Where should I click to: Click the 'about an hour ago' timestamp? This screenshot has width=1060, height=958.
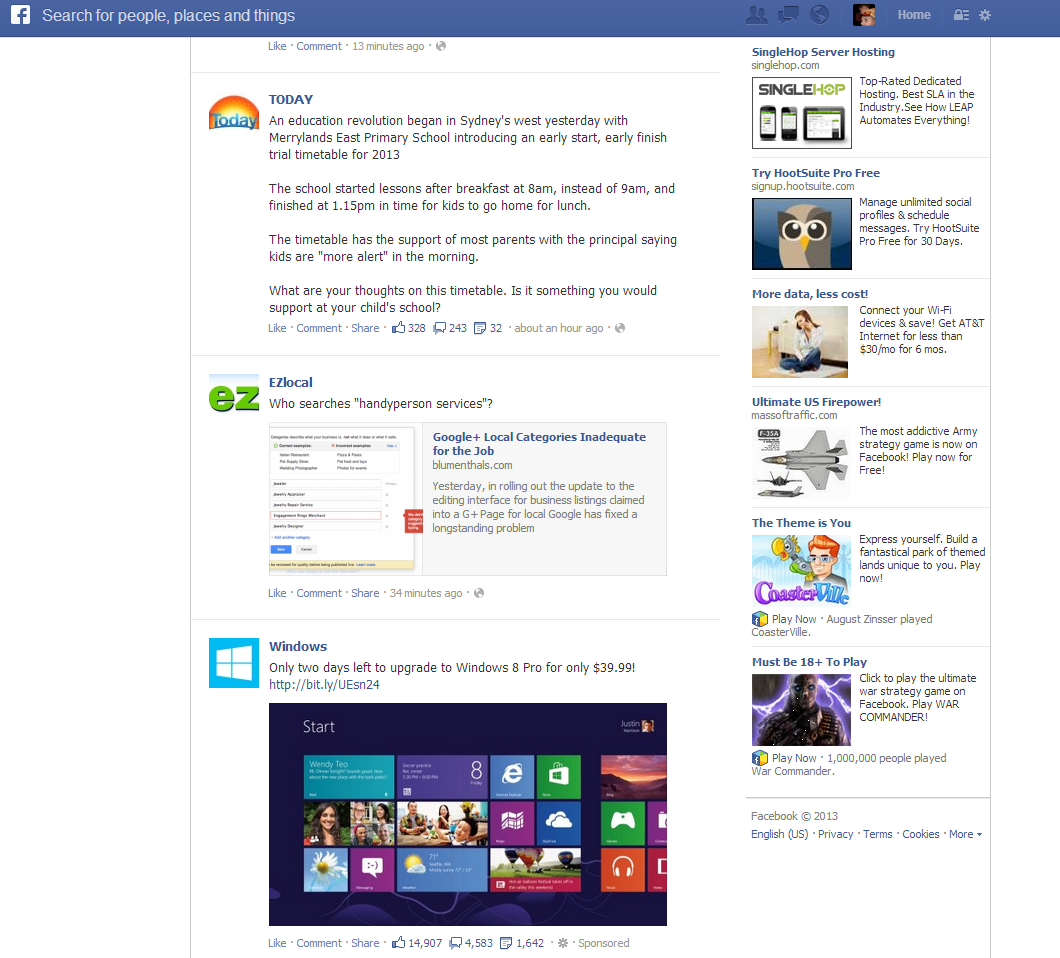click(559, 328)
